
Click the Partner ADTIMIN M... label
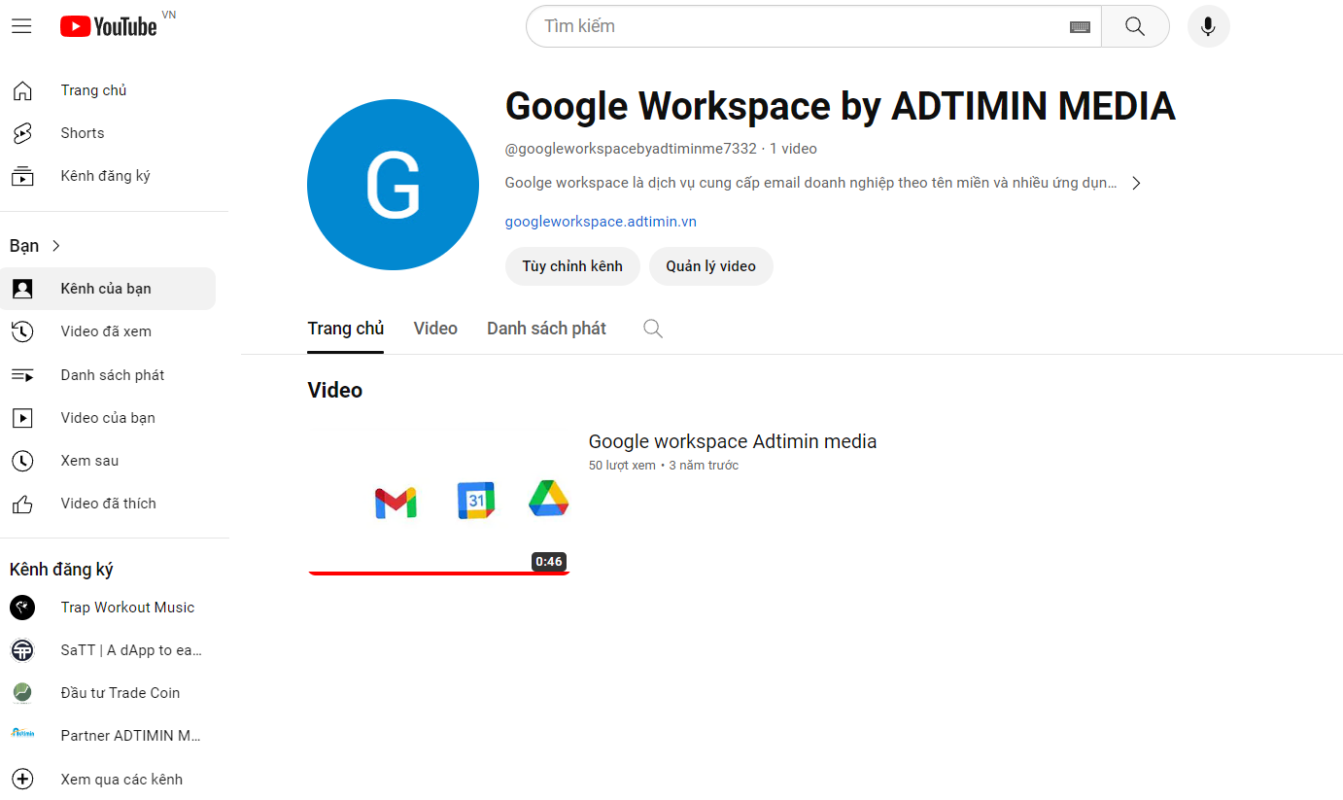coord(131,736)
